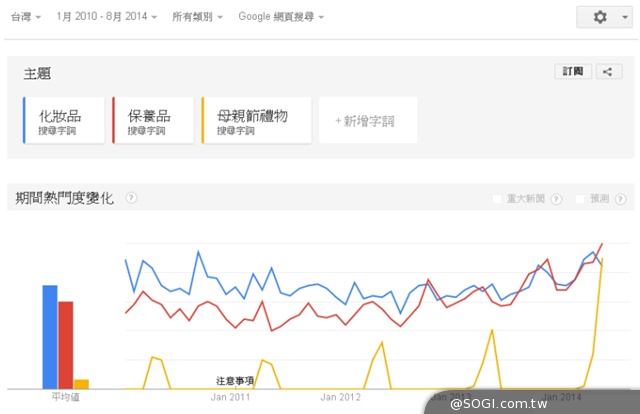Click help icon beside 預測
The height and width of the screenshot is (414, 640).
click(x=619, y=199)
